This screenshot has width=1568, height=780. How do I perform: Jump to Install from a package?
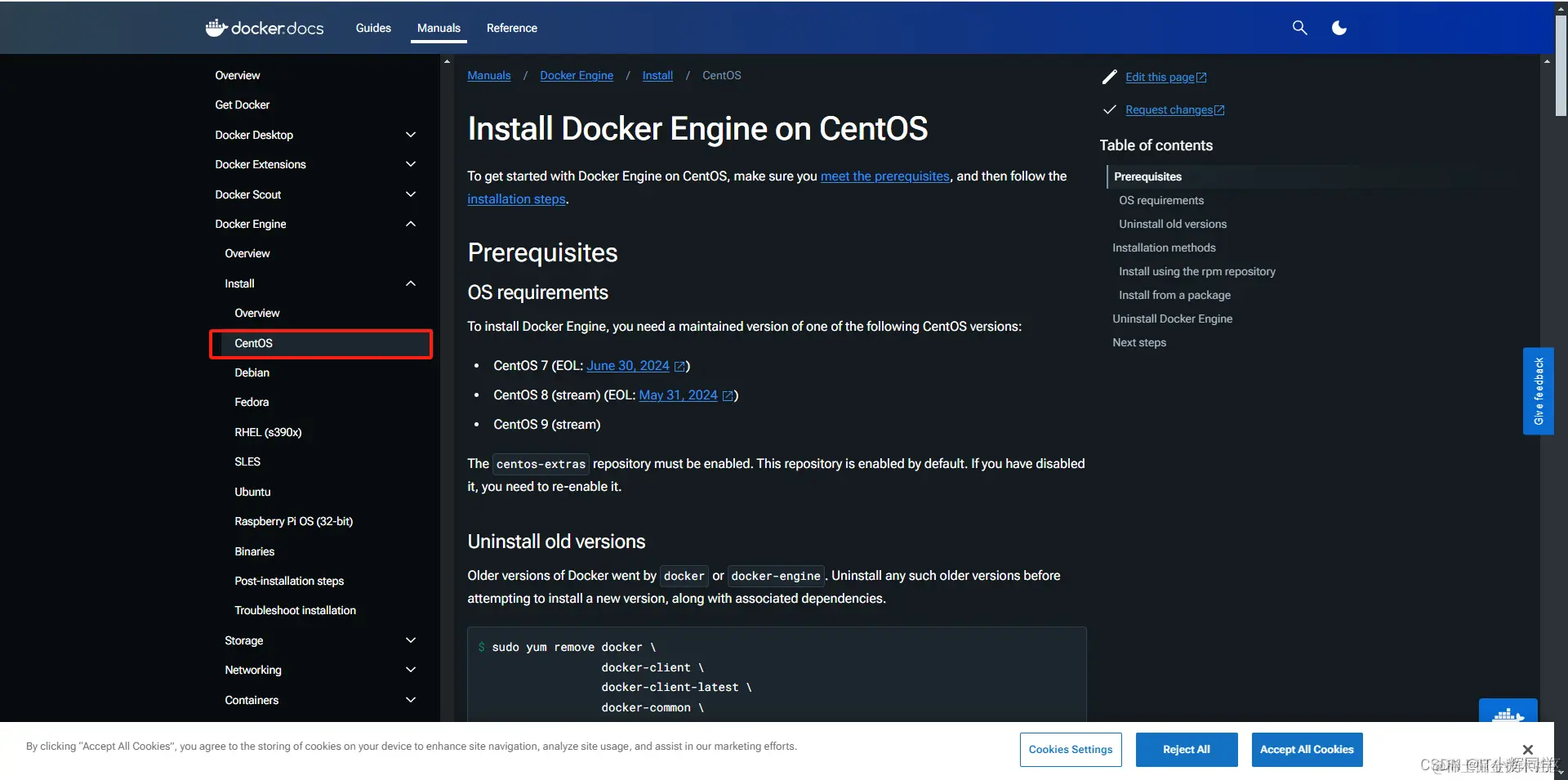tap(1174, 295)
